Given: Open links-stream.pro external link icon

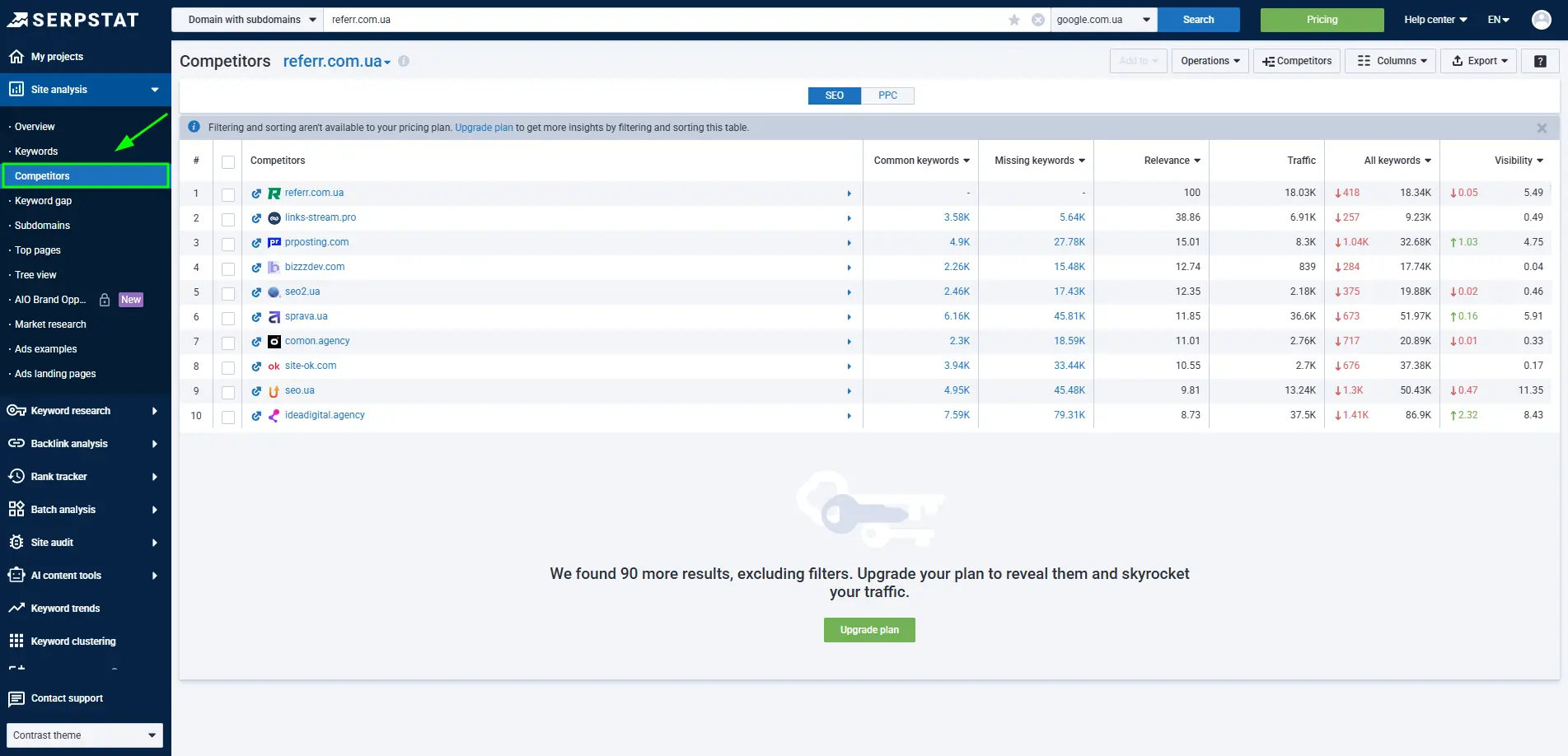Looking at the screenshot, I should (x=256, y=218).
